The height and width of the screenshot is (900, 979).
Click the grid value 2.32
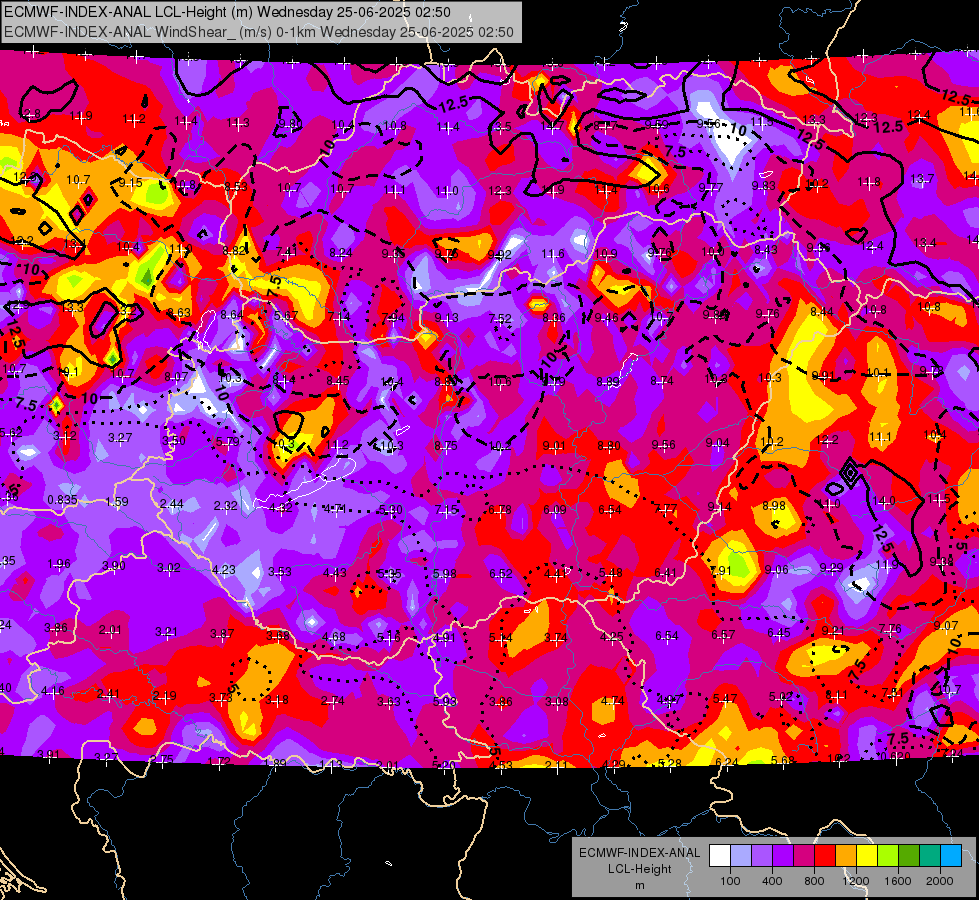click(225, 506)
